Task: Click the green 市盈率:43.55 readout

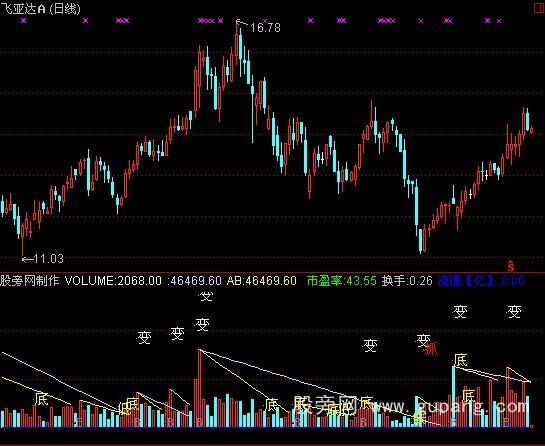Action: point(342,281)
